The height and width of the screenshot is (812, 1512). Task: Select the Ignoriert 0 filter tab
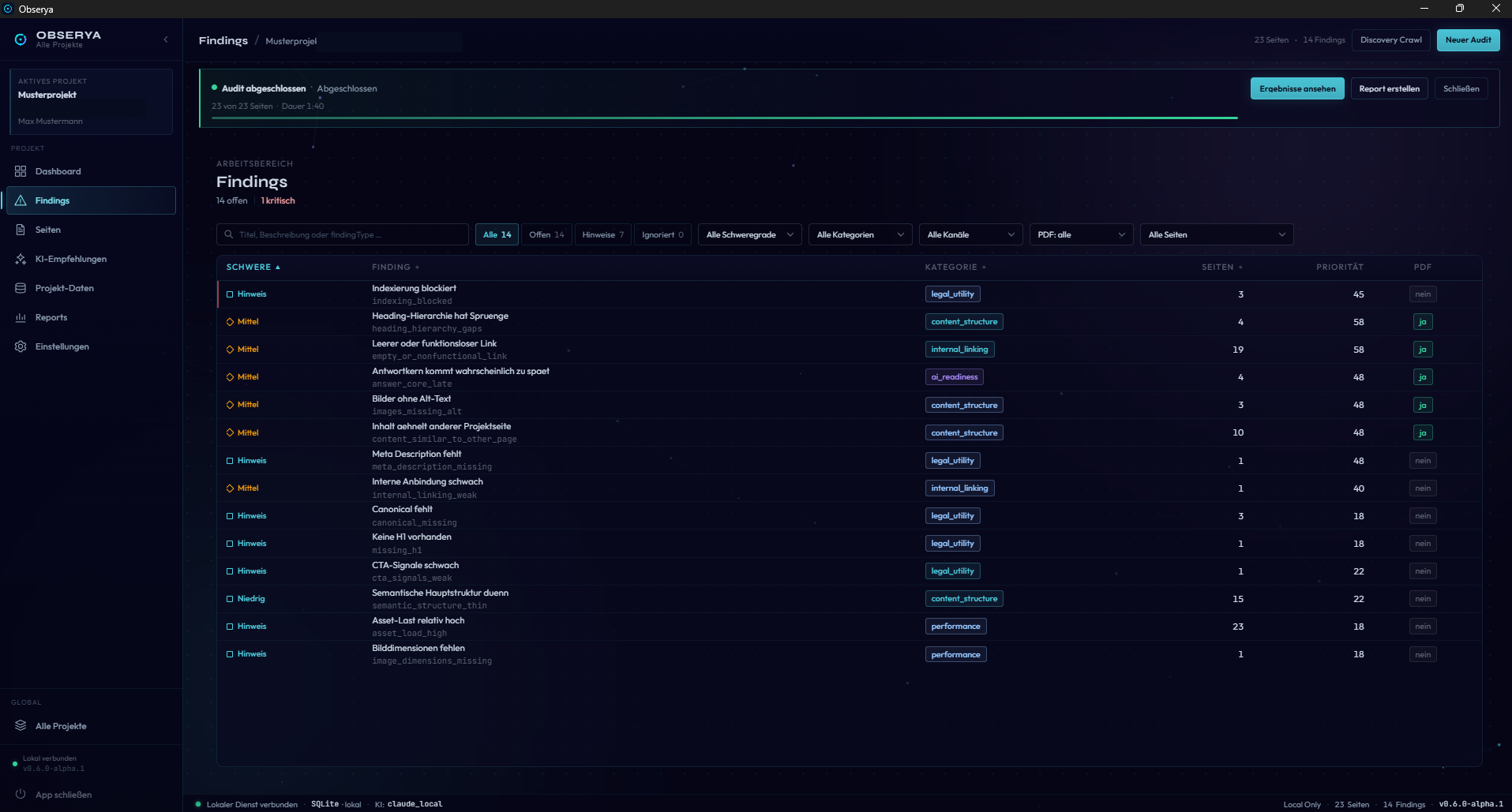click(x=662, y=234)
